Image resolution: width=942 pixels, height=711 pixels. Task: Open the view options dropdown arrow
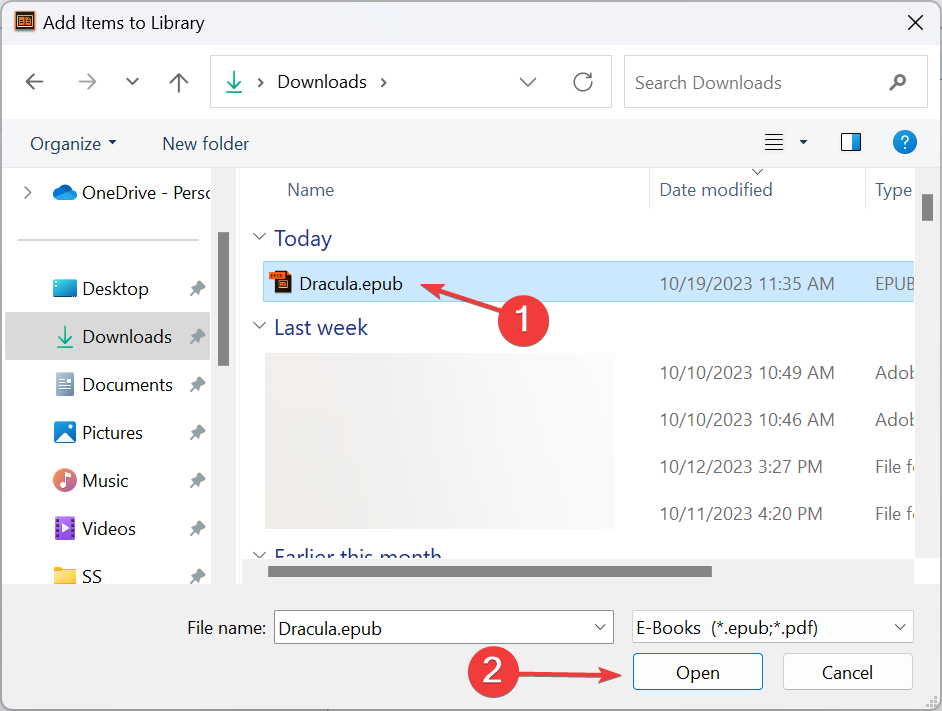pyautogui.click(x=803, y=142)
